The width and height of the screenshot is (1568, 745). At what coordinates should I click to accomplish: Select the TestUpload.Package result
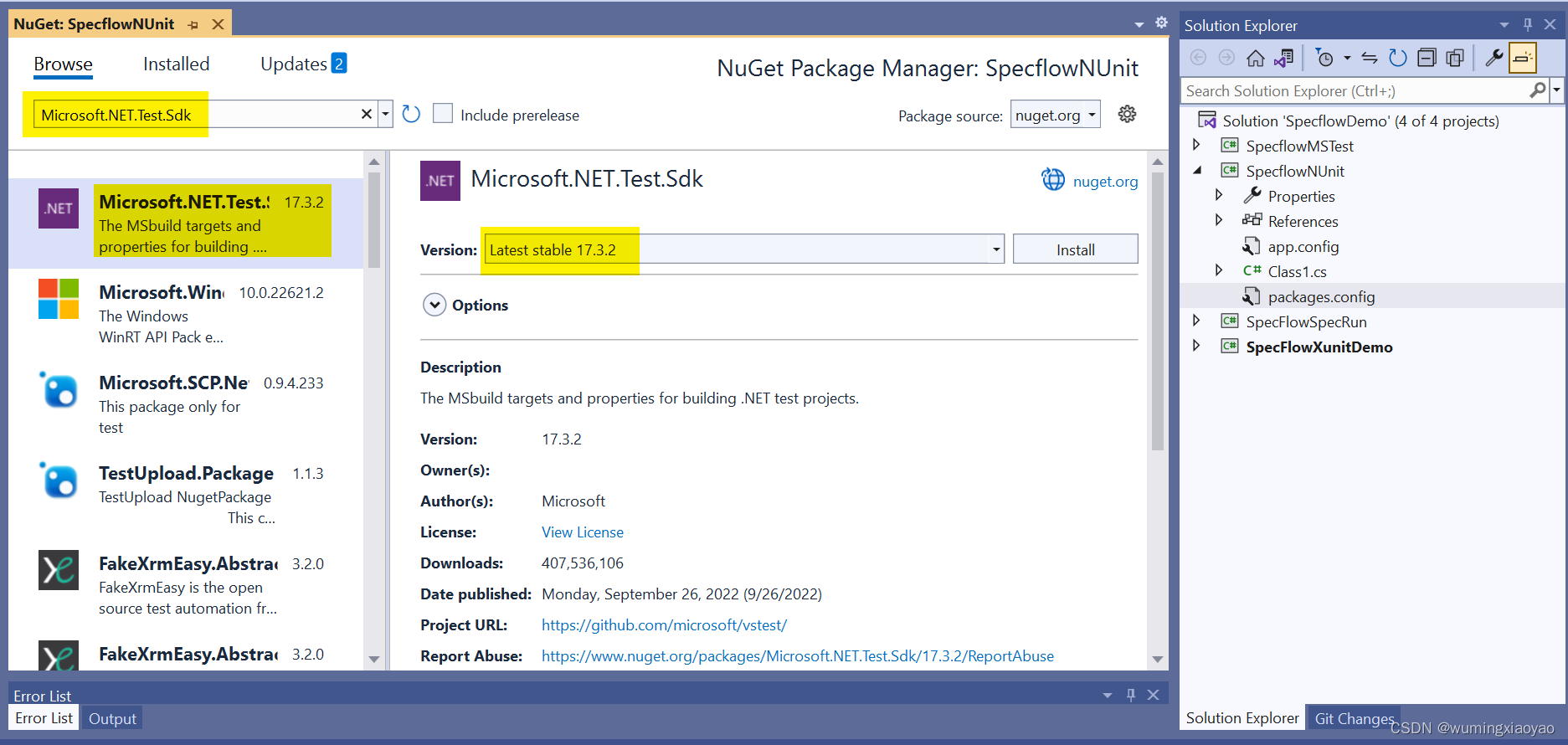pos(186,495)
